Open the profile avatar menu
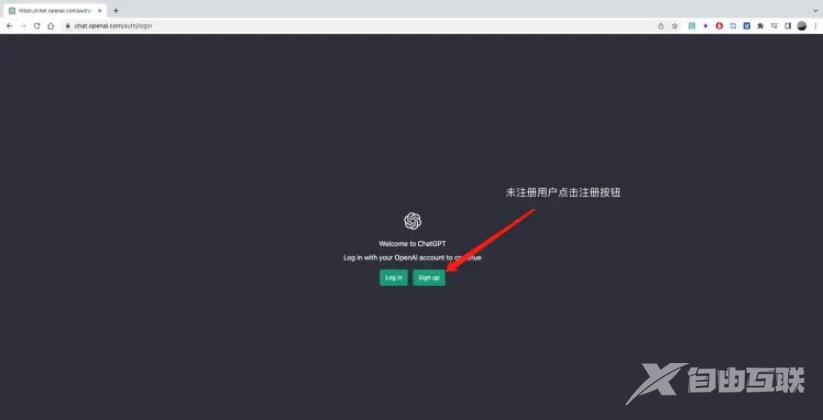 click(801, 26)
